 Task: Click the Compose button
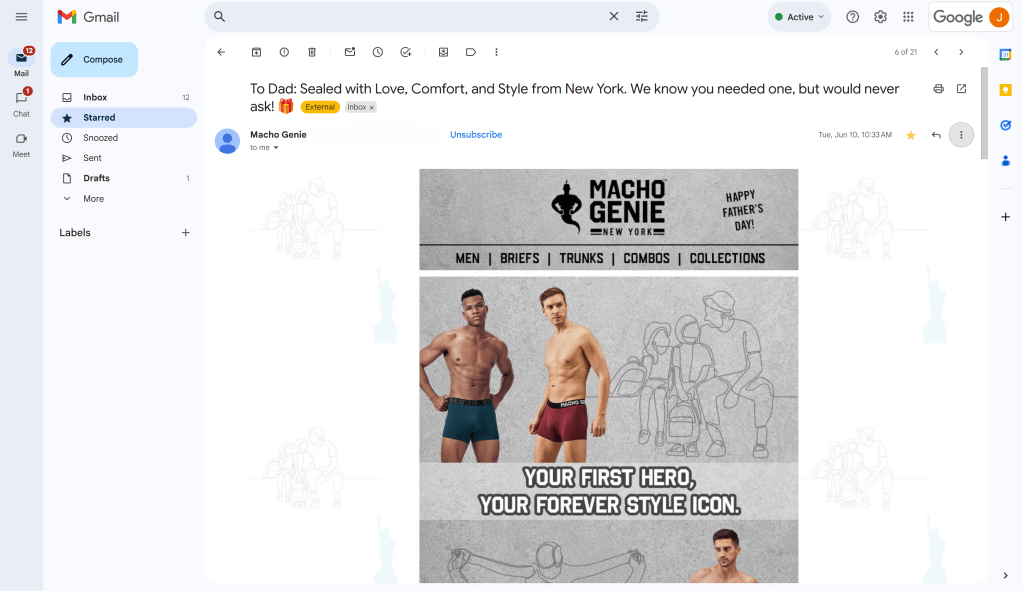pos(94,60)
